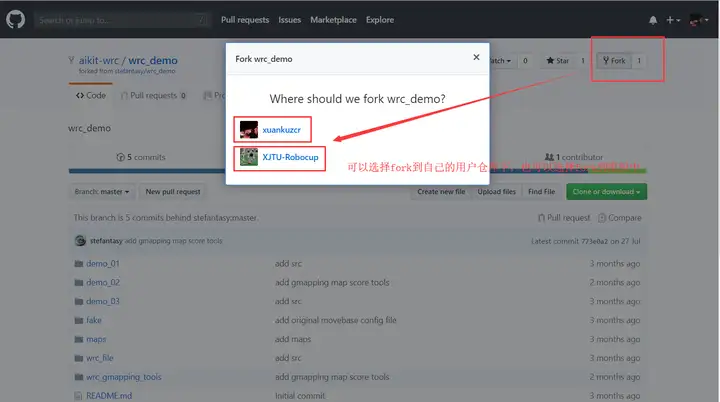Open the wrc_demo repository name link

pyautogui.click(x=153, y=60)
